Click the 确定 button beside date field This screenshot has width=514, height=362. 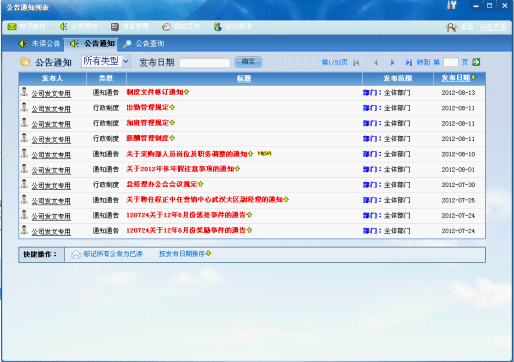(248, 62)
